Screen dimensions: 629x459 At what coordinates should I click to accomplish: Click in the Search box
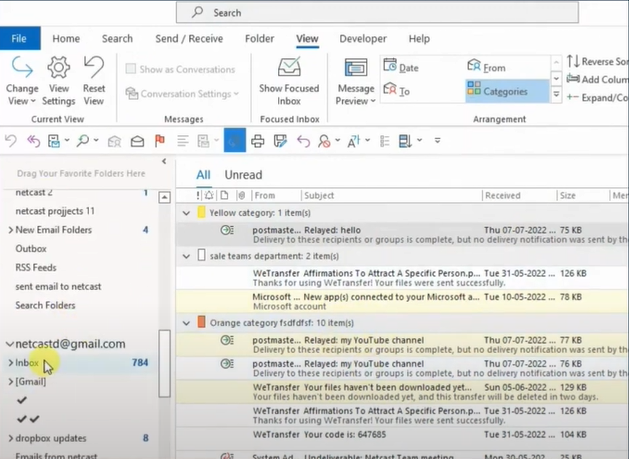(x=377, y=13)
